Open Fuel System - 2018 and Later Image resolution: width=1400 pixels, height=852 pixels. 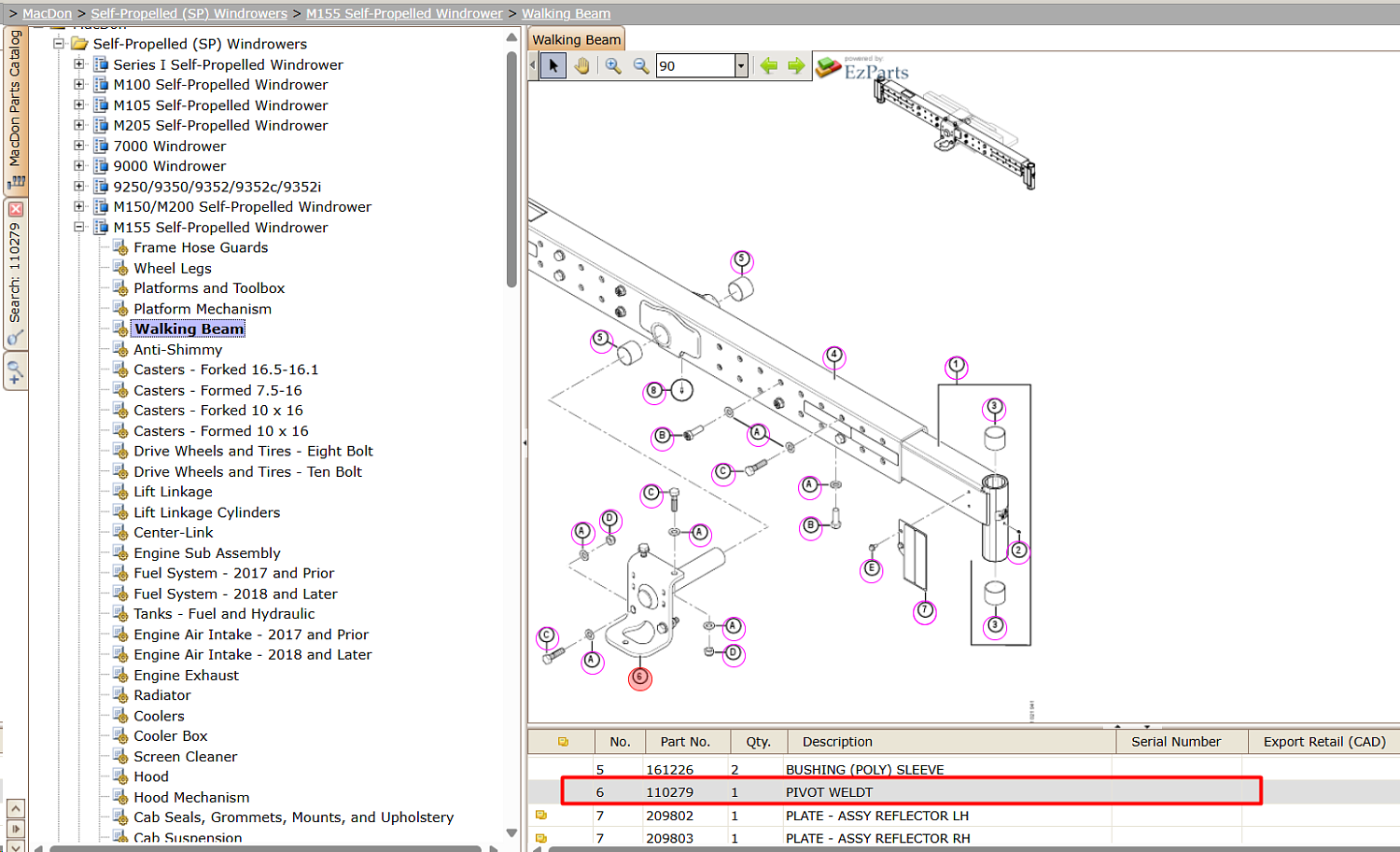(x=235, y=594)
